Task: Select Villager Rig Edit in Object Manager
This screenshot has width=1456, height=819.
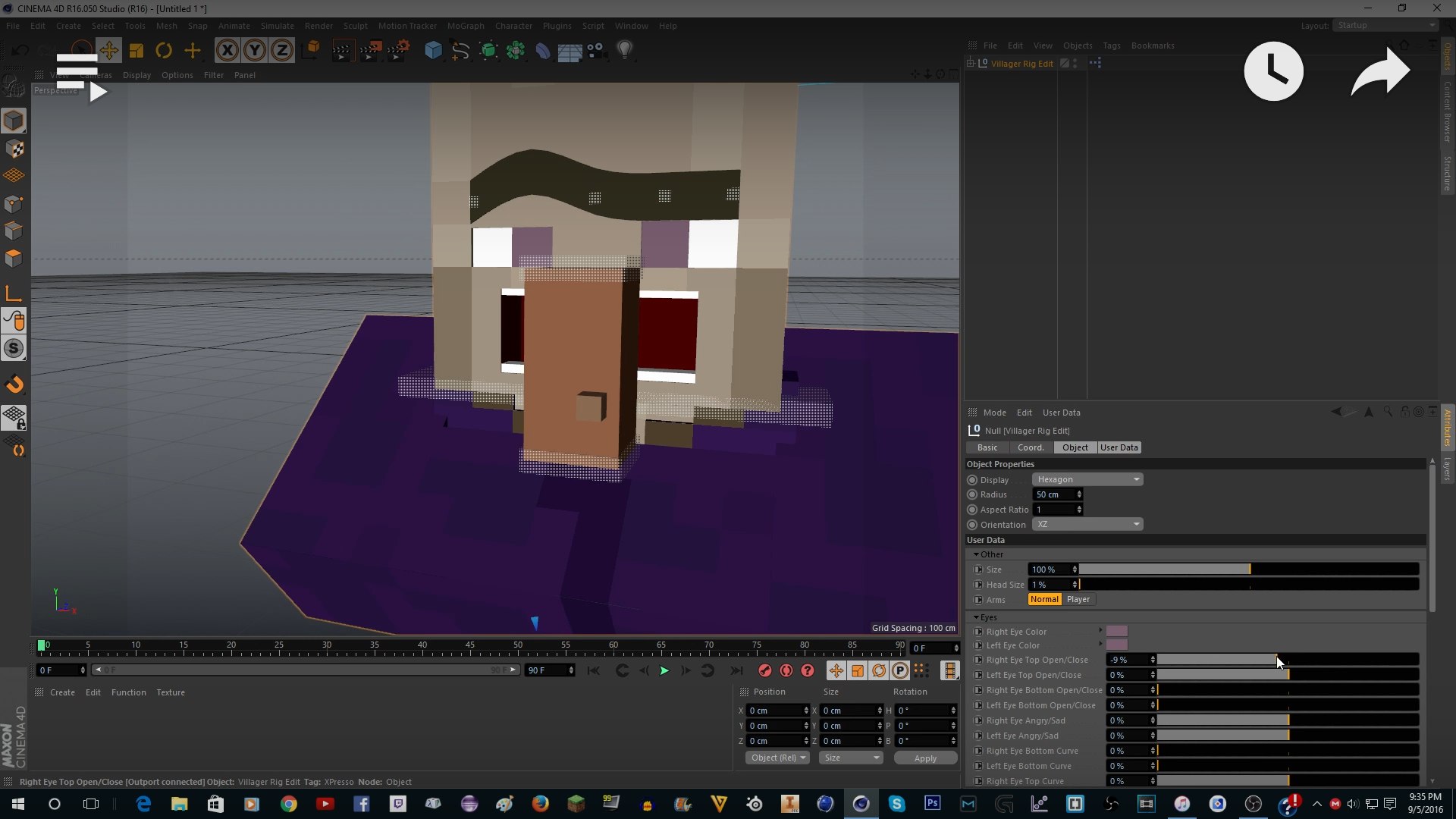Action: [1021, 64]
